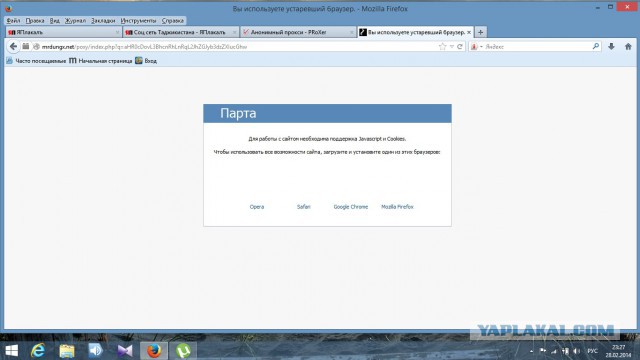Reload the page with refresh icon
The height and width of the screenshot is (360, 640).
(460, 47)
